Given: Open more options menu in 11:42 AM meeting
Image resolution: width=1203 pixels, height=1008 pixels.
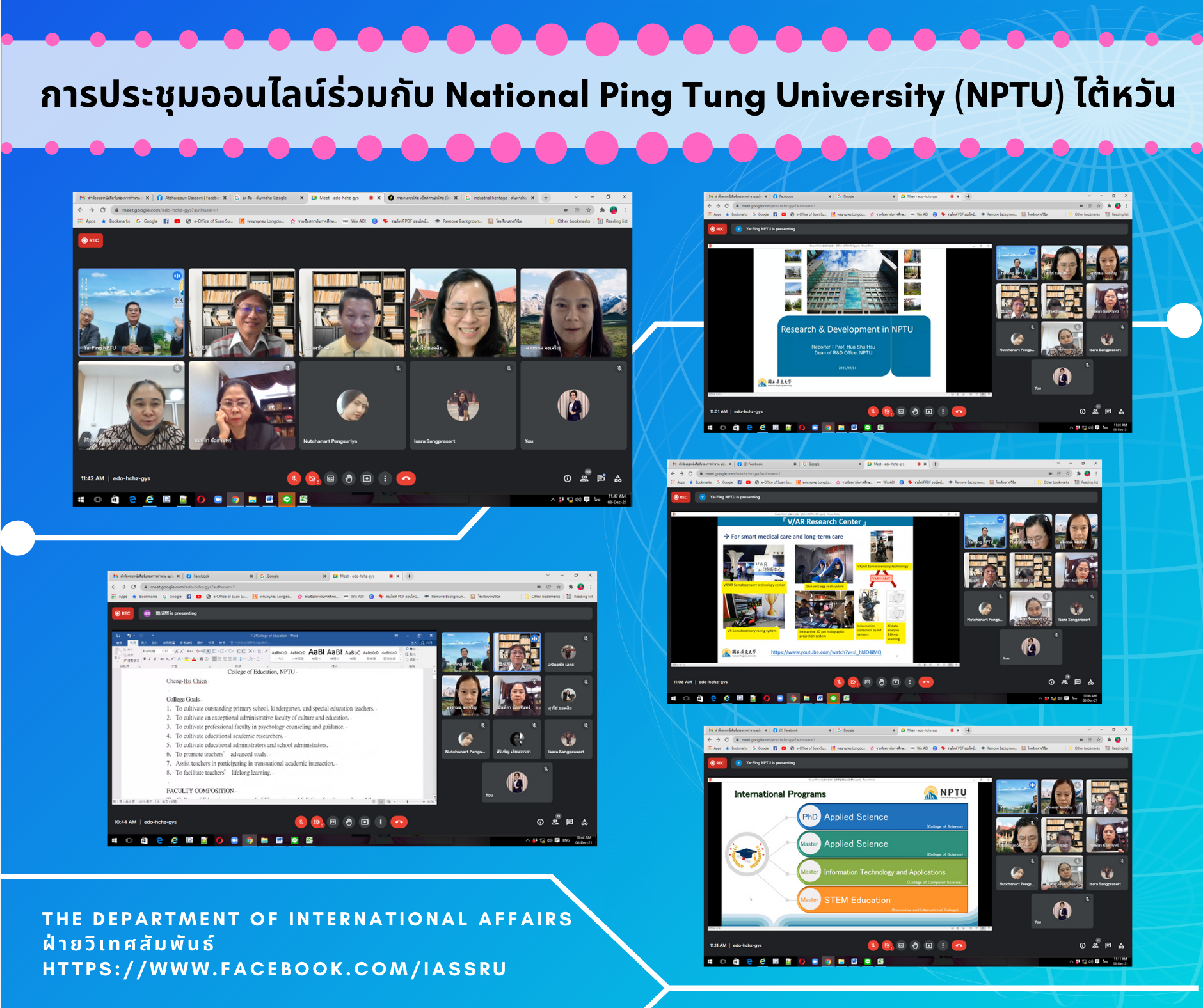Looking at the screenshot, I should click(x=385, y=478).
